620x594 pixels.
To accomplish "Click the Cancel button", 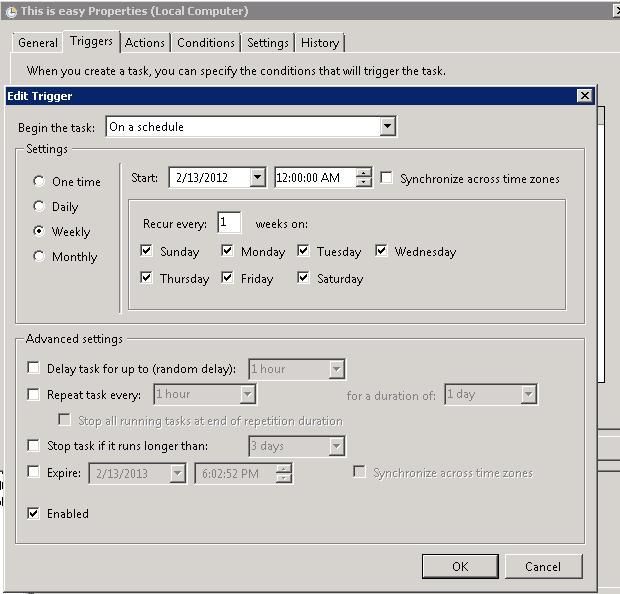I will (543, 566).
